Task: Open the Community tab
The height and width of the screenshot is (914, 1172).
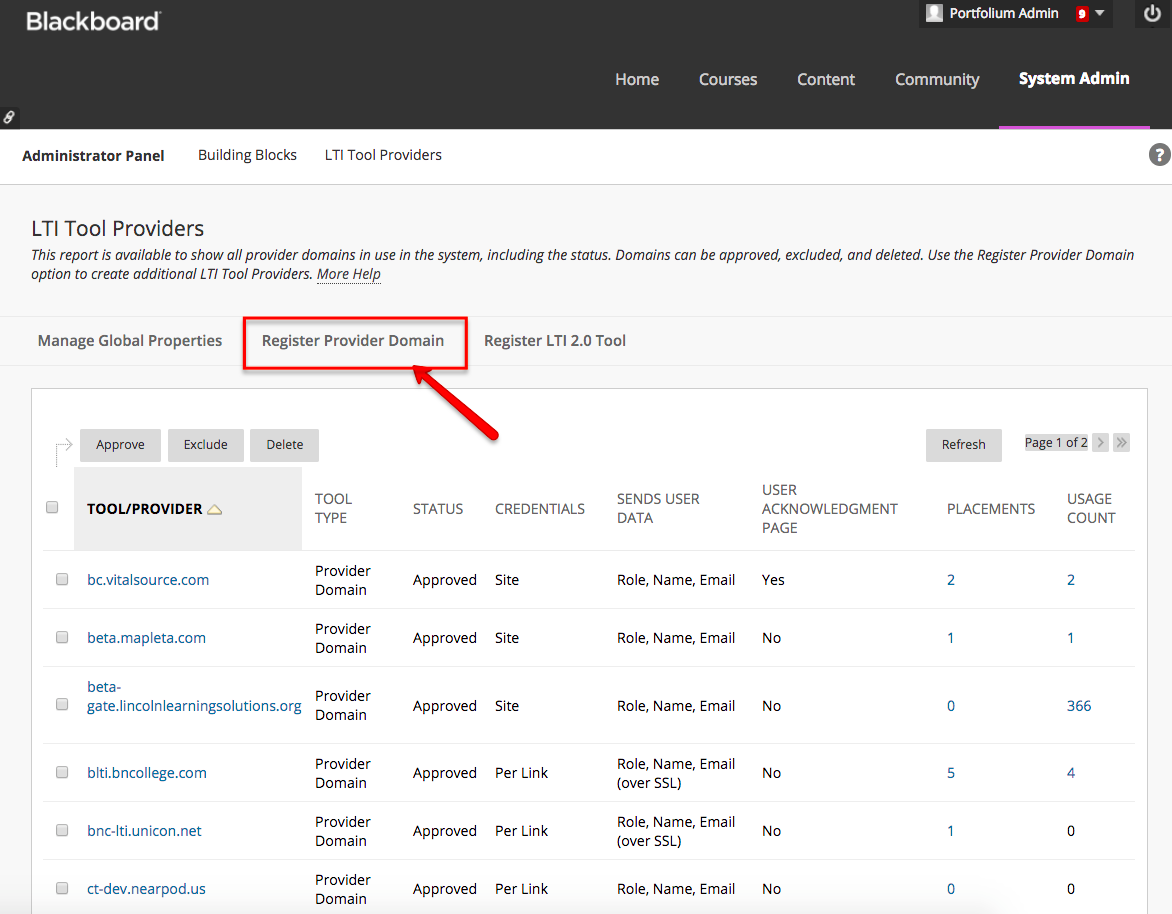Action: (937, 80)
